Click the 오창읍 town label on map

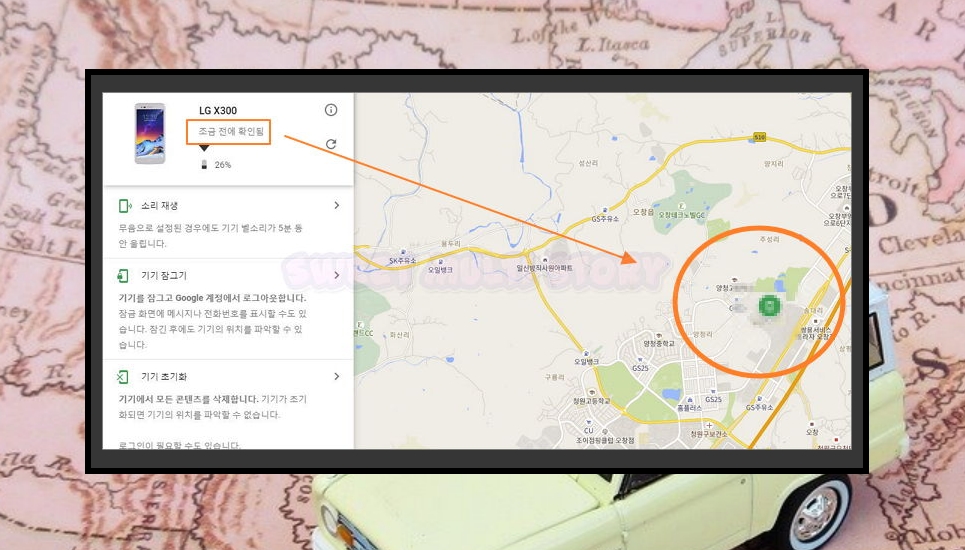click(x=643, y=212)
